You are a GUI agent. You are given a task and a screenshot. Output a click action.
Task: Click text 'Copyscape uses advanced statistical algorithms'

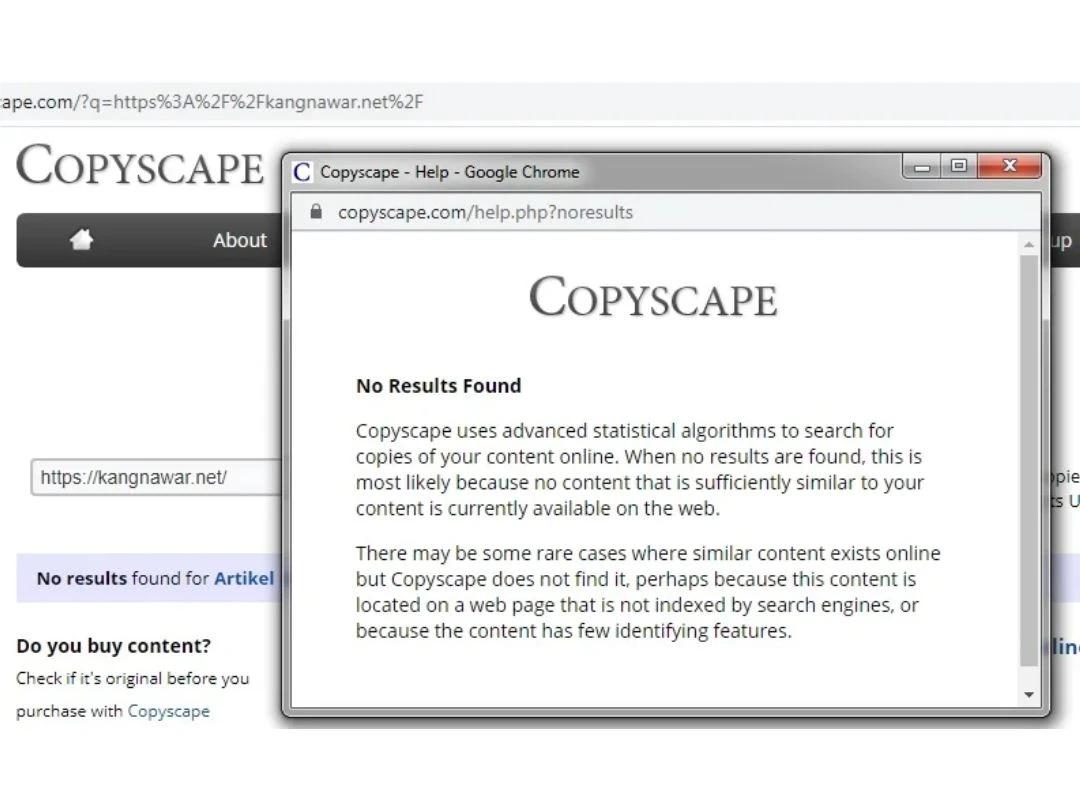565,430
